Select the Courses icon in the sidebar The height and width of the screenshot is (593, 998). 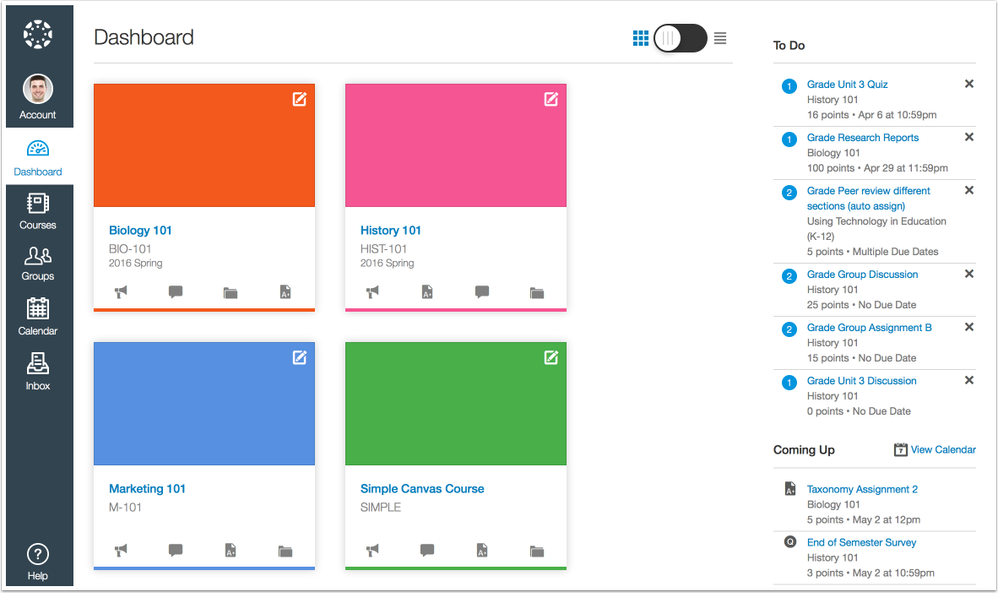click(x=38, y=212)
